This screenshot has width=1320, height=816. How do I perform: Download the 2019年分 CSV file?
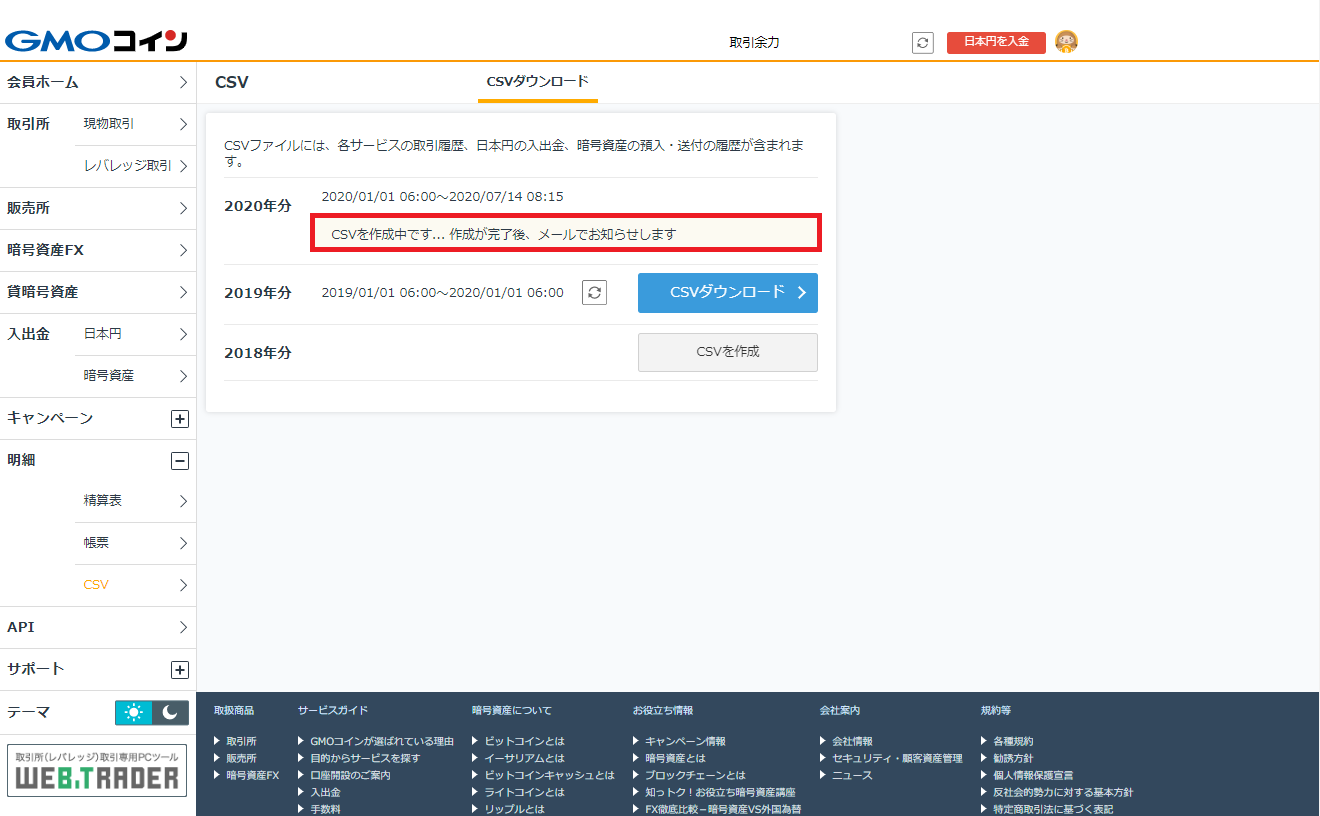(x=727, y=292)
